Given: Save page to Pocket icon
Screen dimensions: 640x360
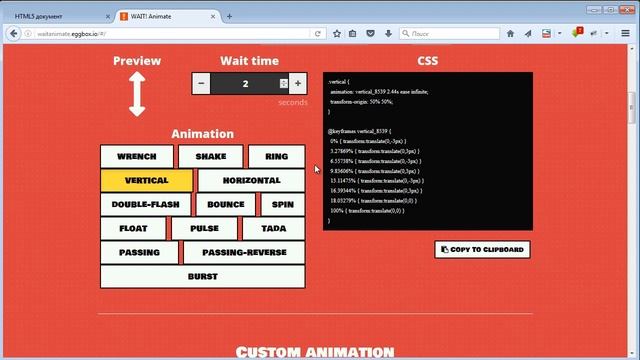Looking at the screenshot, I should 370,33.
